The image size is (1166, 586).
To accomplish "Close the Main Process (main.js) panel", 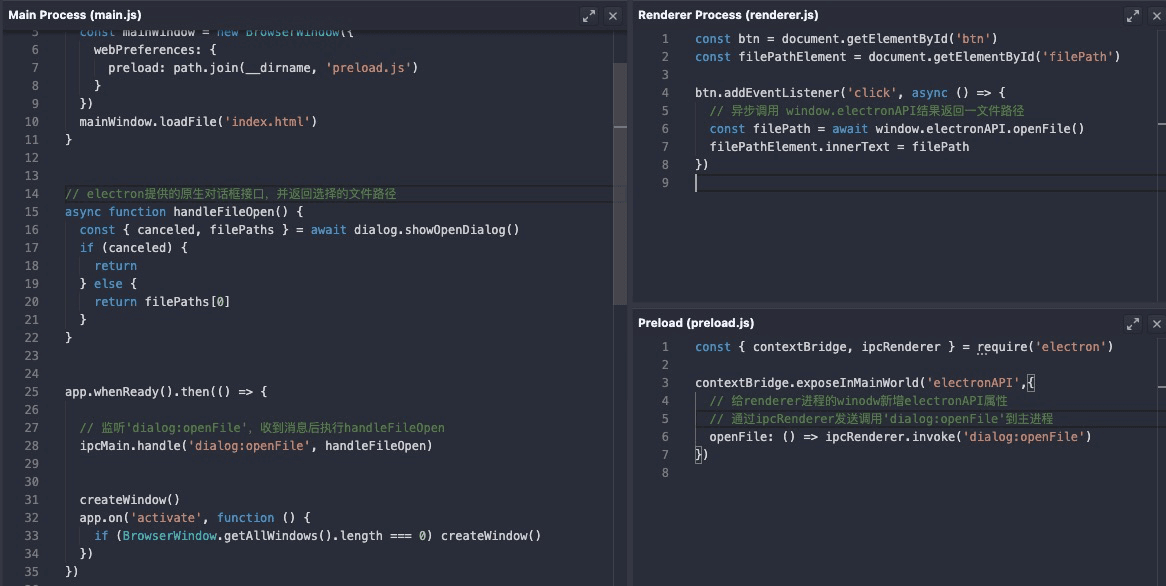I will point(613,15).
